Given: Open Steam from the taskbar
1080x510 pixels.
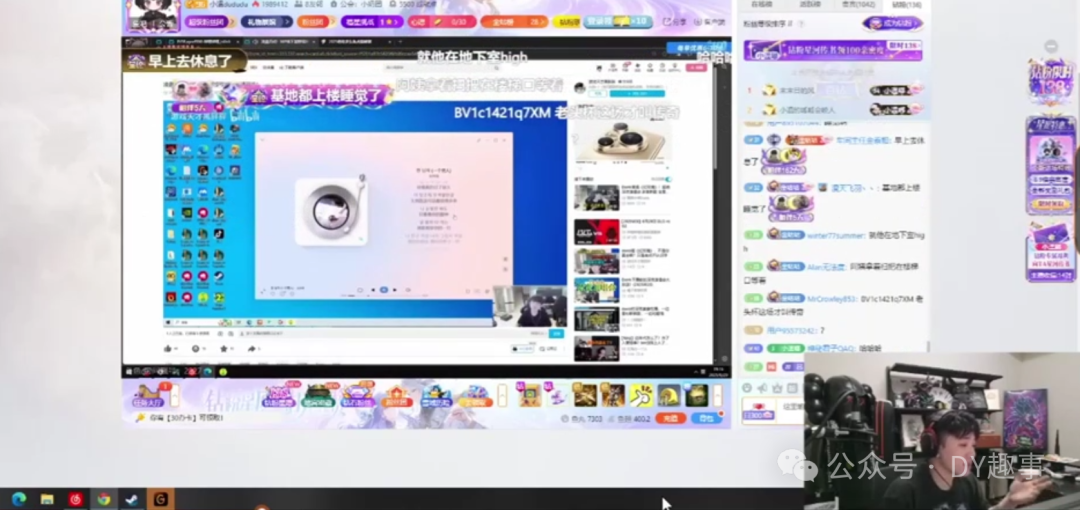Looking at the screenshot, I should pyautogui.click(x=132, y=498).
